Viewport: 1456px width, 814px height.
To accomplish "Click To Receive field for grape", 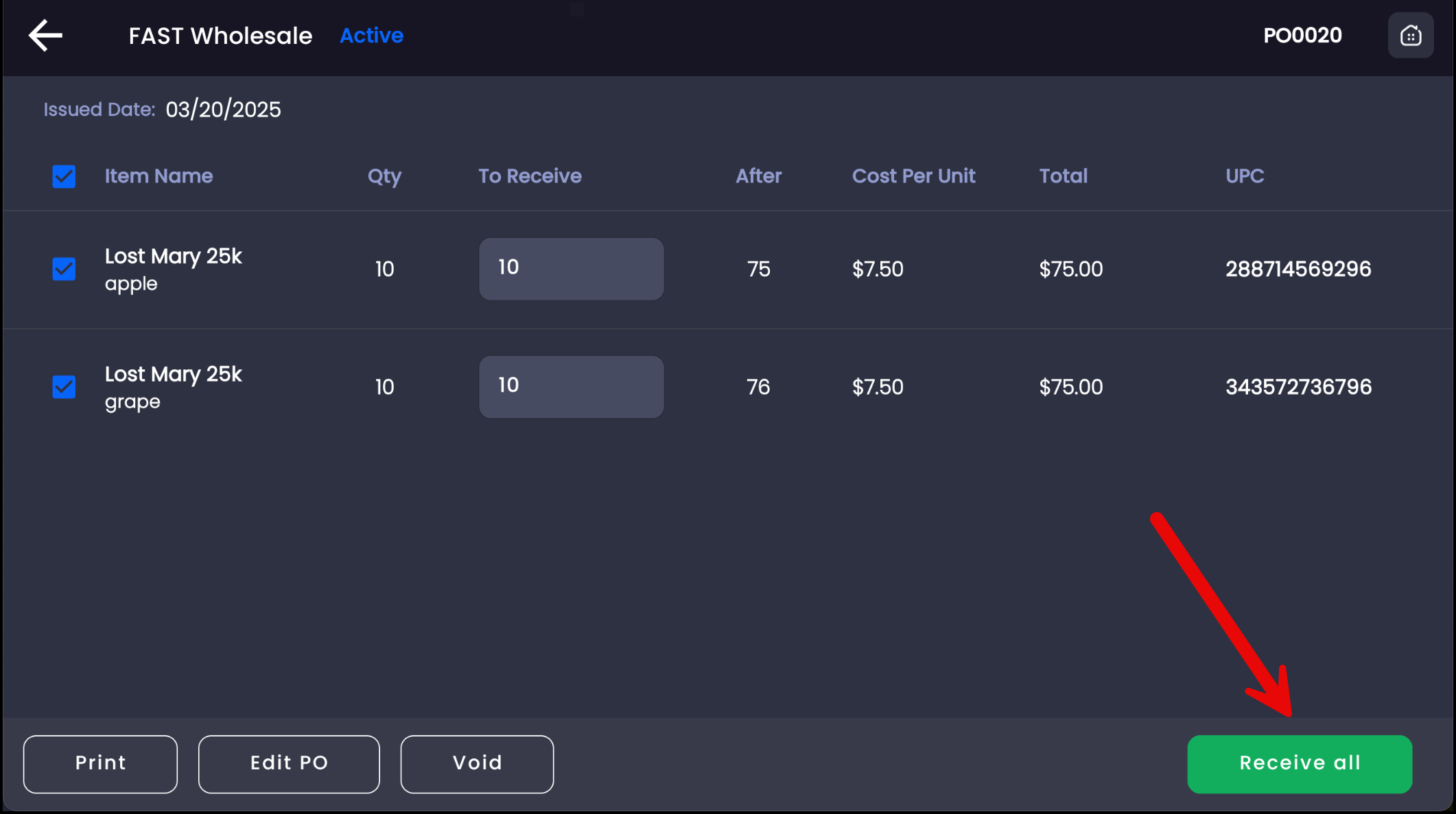I will [571, 386].
